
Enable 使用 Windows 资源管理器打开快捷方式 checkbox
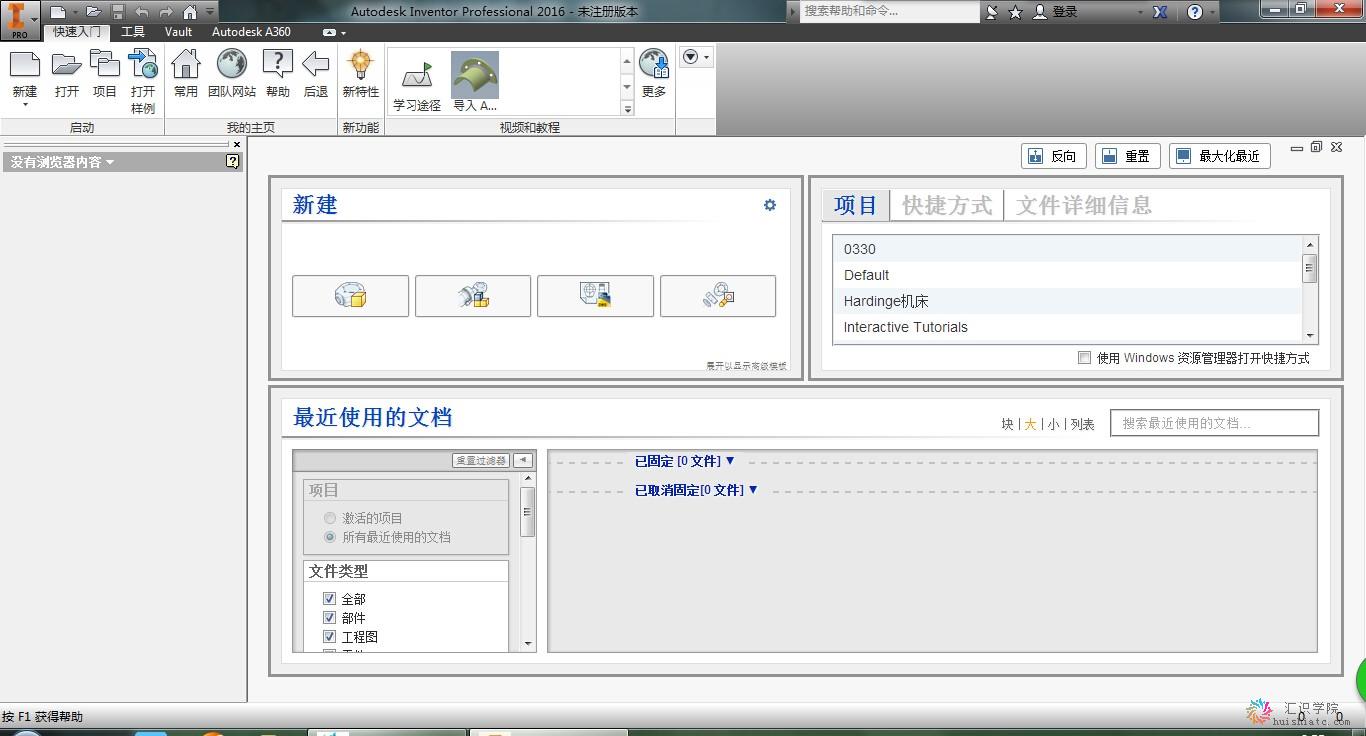click(x=1084, y=357)
